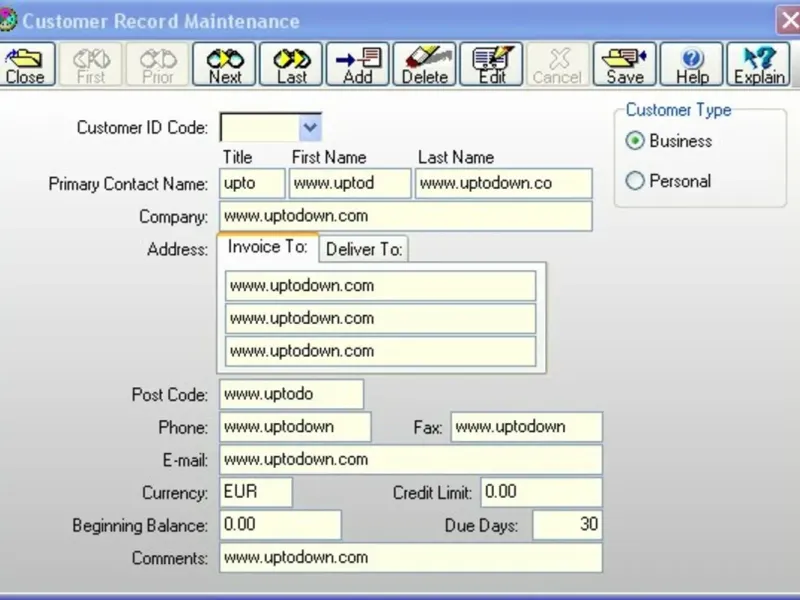Click the Primary Contact Name label
The width and height of the screenshot is (800, 600).
(x=128, y=184)
